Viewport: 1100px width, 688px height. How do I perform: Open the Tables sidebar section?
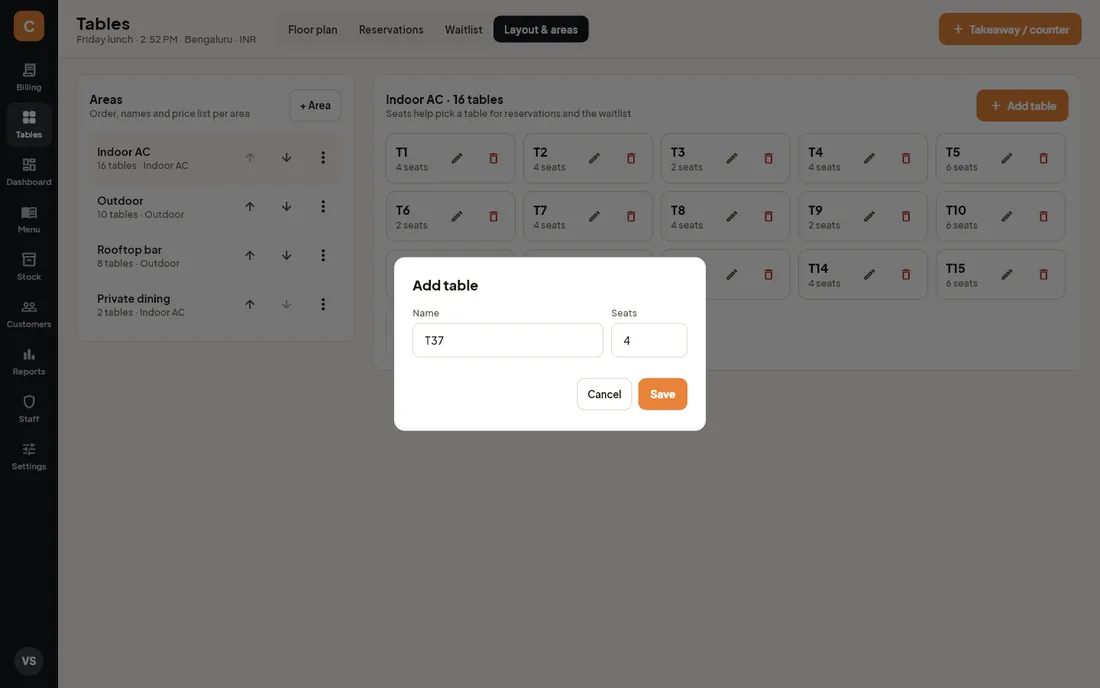click(x=29, y=124)
